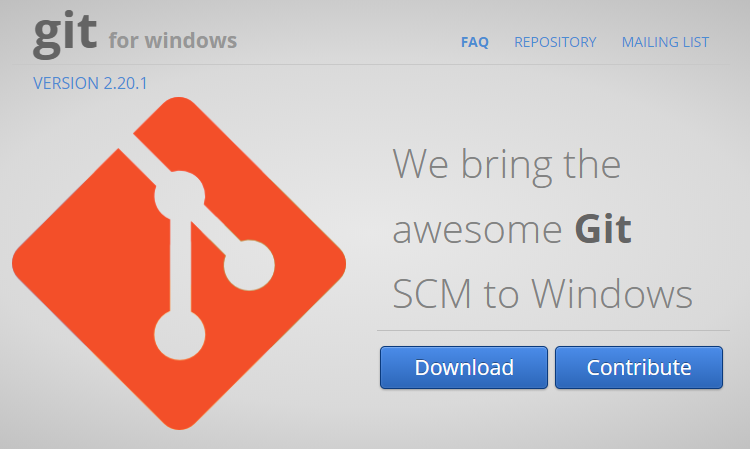This screenshot has height=449, width=750.
Task: Click the divider line above Download button
Action: click(x=553, y=330)
